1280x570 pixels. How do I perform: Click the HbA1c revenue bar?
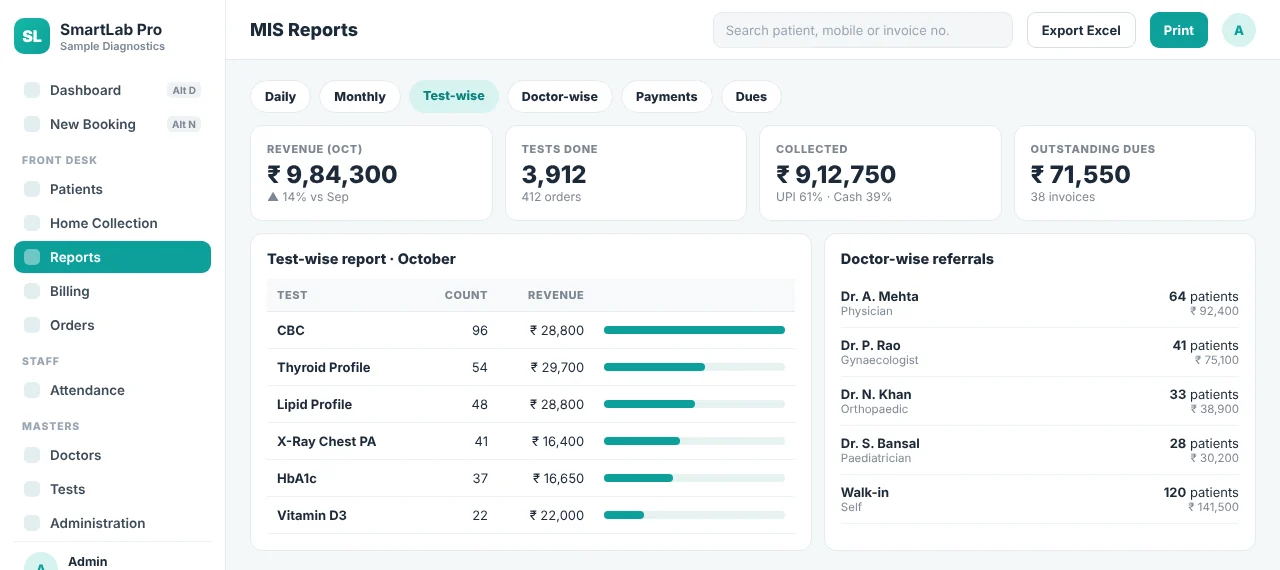click(x=694, y=478)
